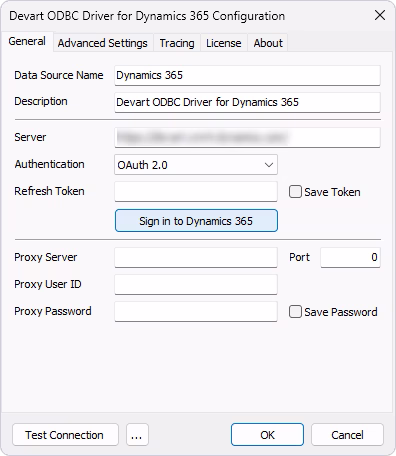Click the ellipsis button beside Test Connection

(137, 435)
